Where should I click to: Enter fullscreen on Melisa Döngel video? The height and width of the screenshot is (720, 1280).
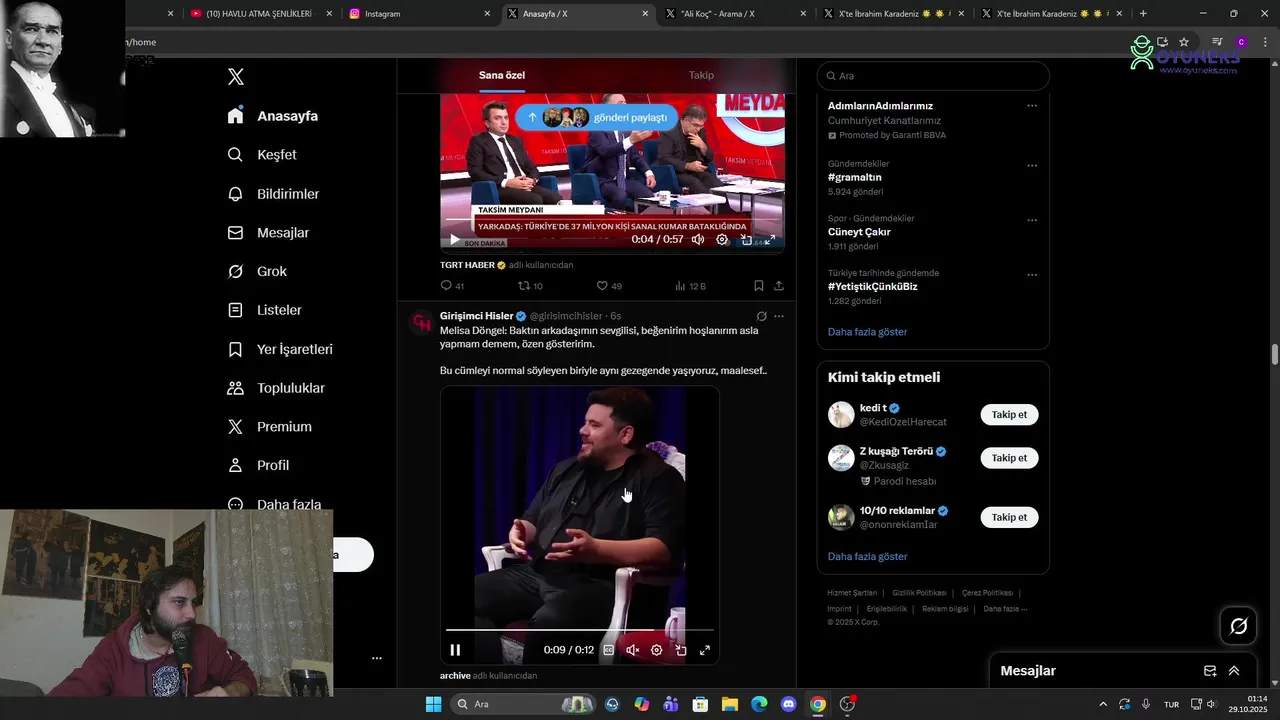[705, 650]
